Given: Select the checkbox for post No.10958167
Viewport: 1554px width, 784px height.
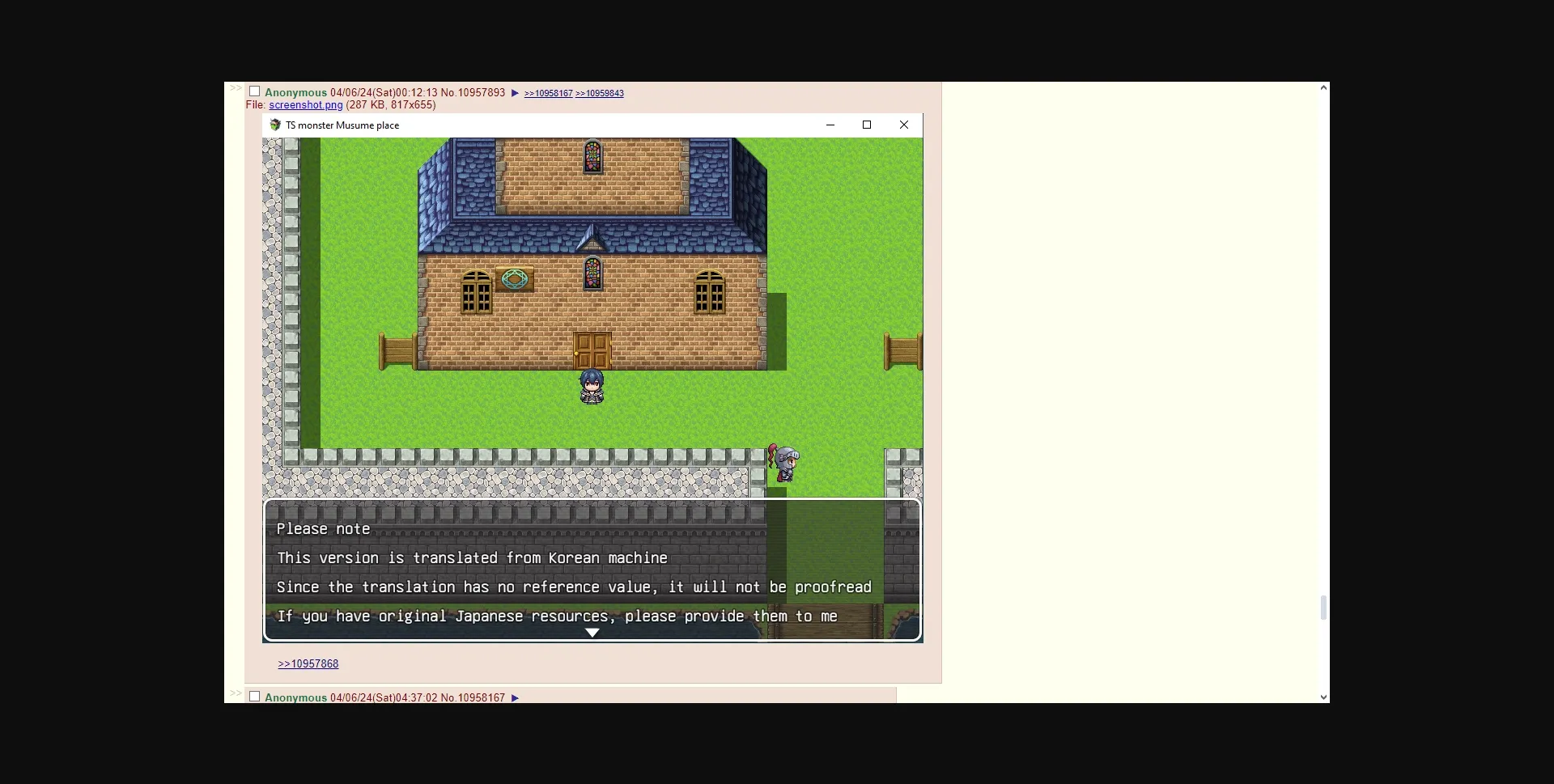Looking at the screenshot, I should pyautogui.click(x=255, y=697).
